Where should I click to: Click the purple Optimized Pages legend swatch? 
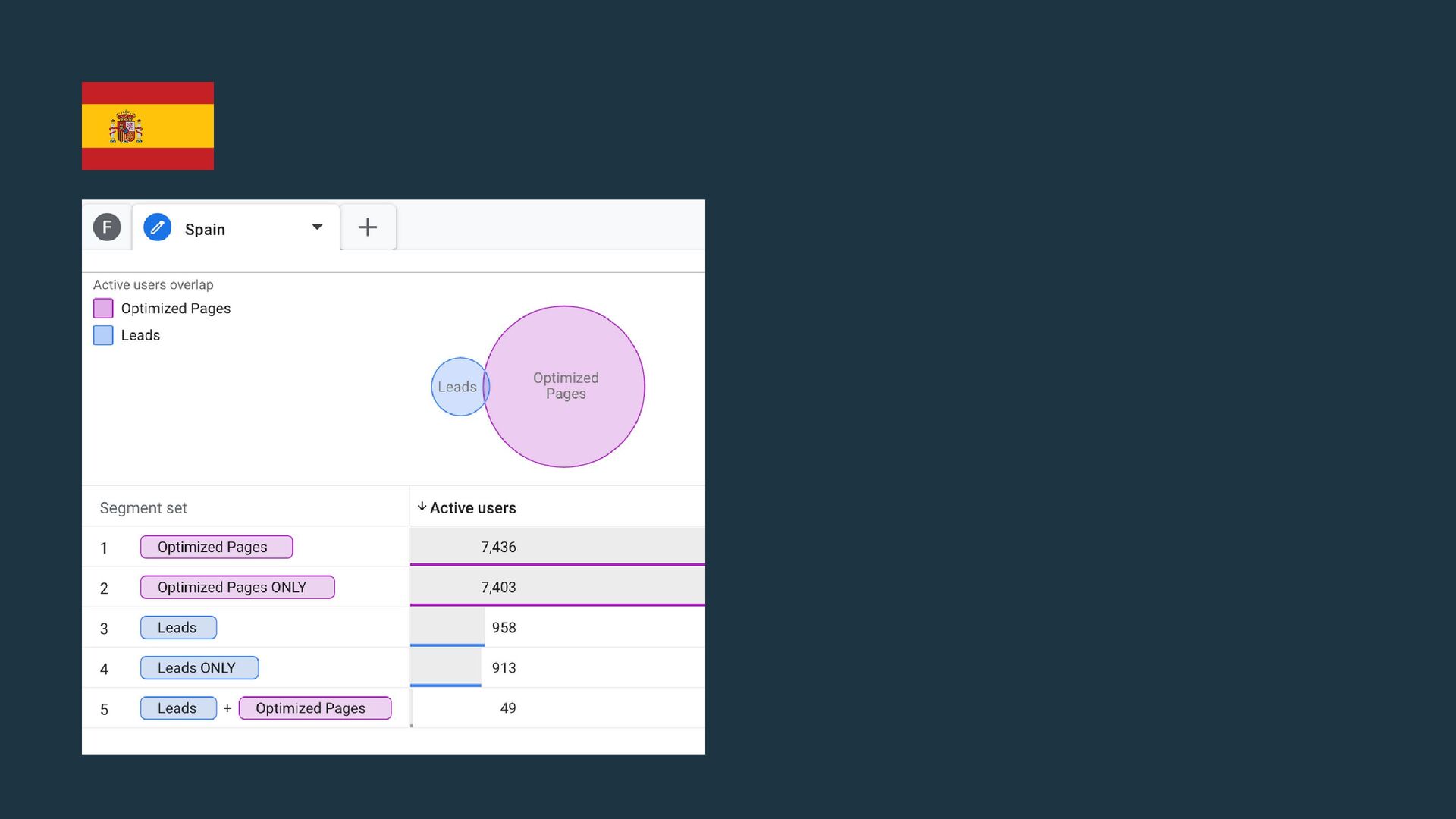click(103, 309)
